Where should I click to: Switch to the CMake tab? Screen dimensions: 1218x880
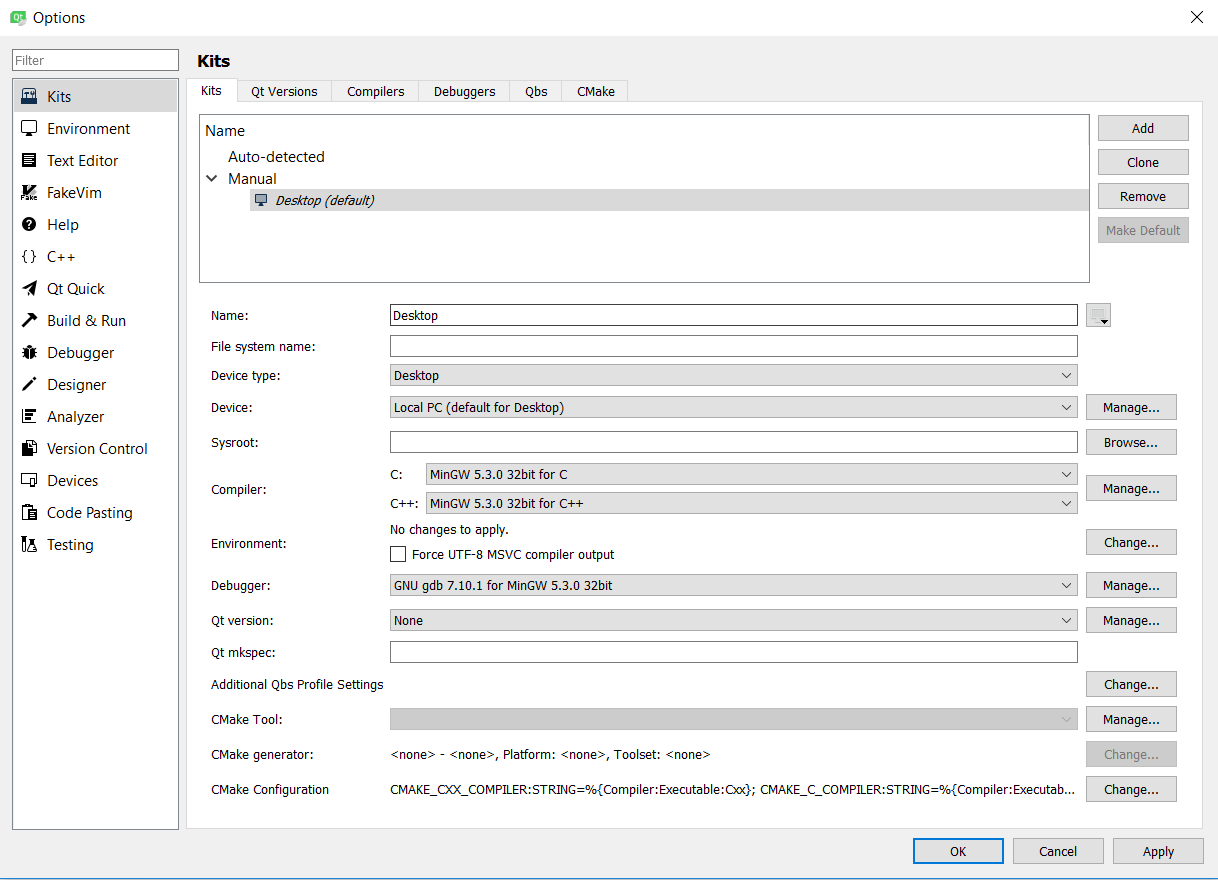[x=596, y=91]
